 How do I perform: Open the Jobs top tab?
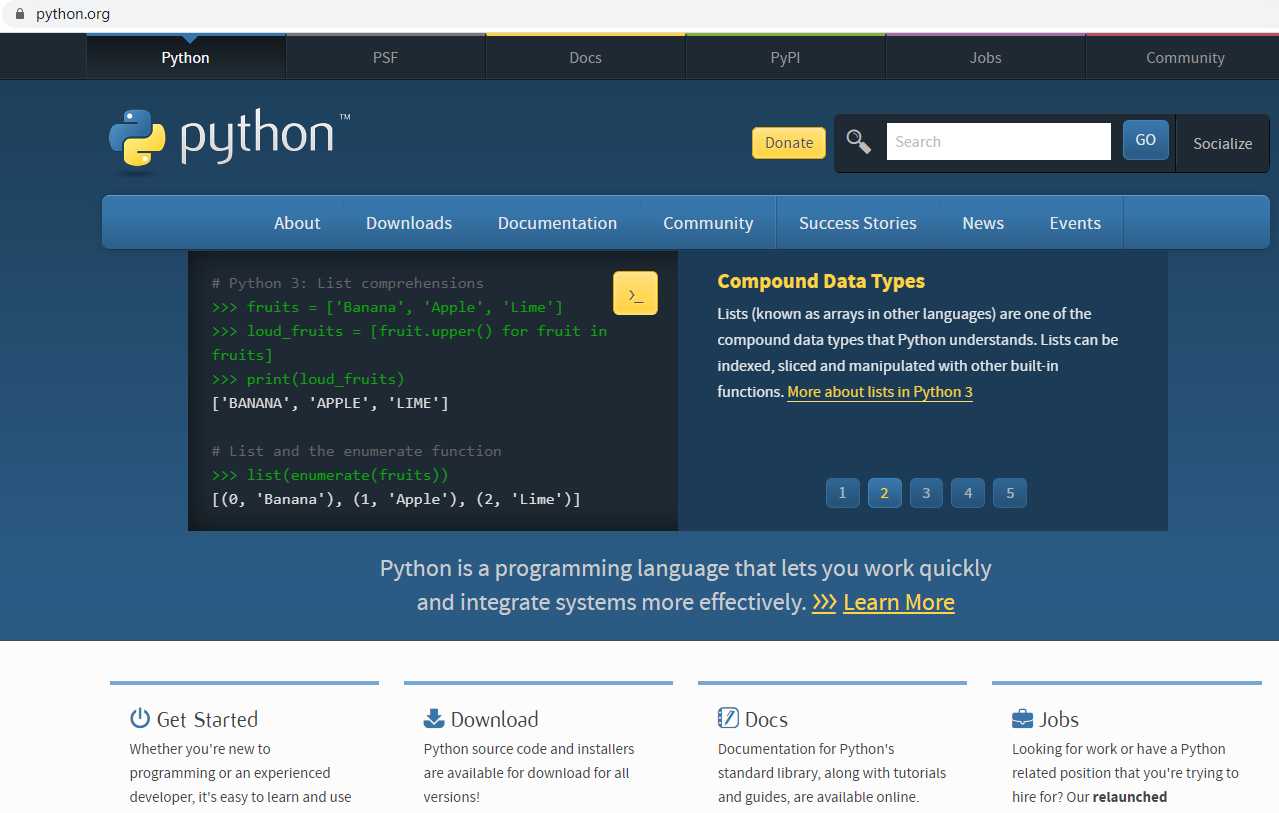986,57
